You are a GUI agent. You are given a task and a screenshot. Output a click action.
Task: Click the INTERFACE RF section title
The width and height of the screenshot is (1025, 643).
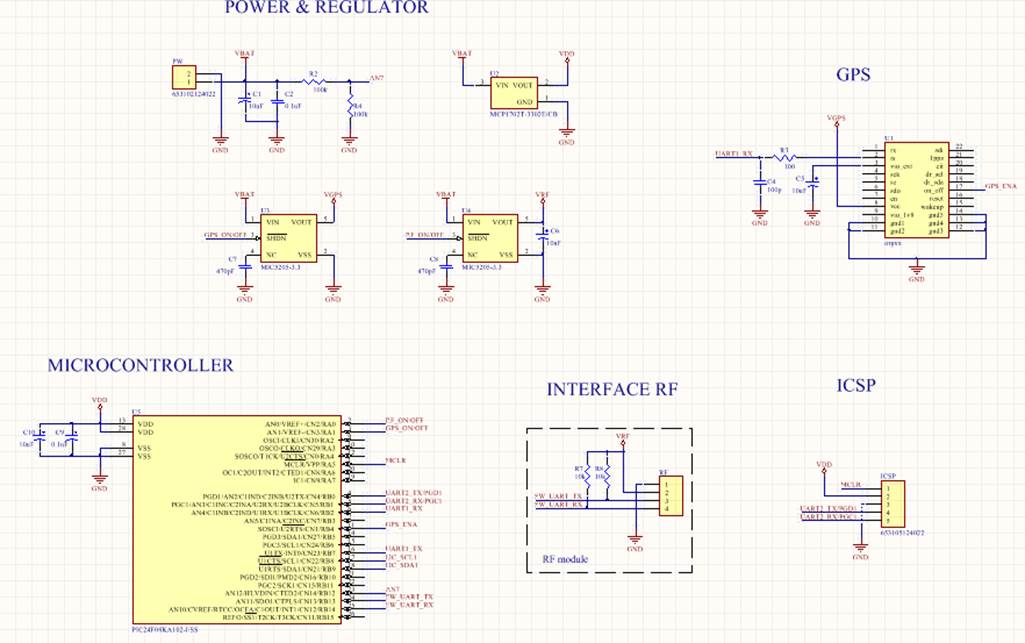pos(613,389)
